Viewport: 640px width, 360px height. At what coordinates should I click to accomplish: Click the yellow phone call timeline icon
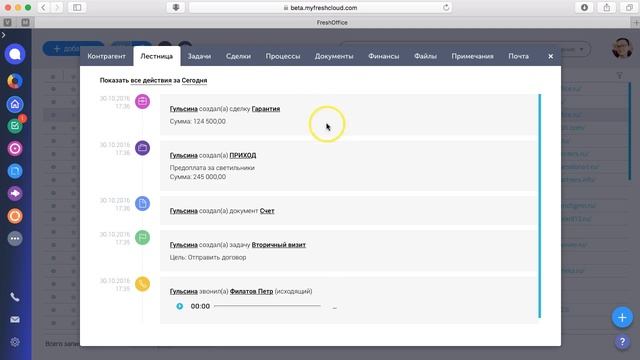pyautogui.click(x=142, y=284)
